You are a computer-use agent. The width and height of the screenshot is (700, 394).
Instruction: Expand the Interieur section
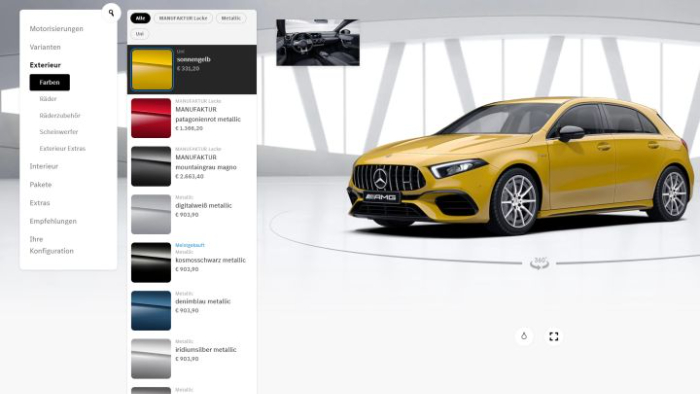point(44,166)
